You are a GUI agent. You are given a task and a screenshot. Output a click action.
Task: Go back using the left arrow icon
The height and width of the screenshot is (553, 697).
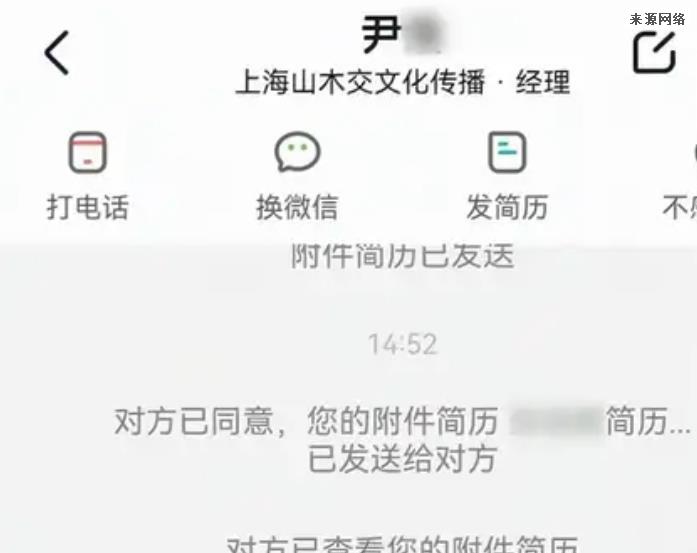57,52
